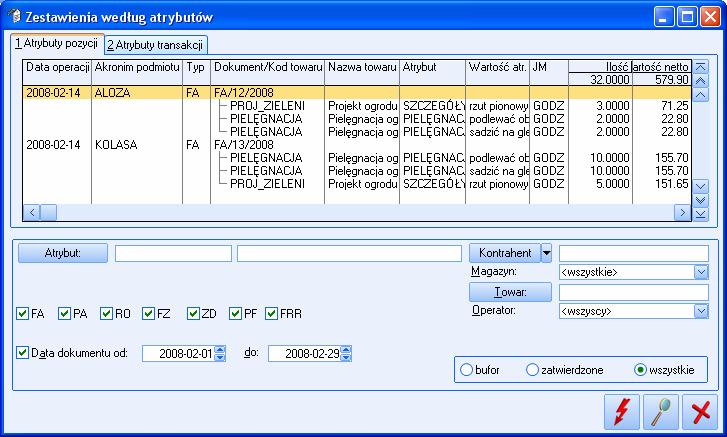
Task: Focus the Towar text field
Action: [x=634, y=292]
